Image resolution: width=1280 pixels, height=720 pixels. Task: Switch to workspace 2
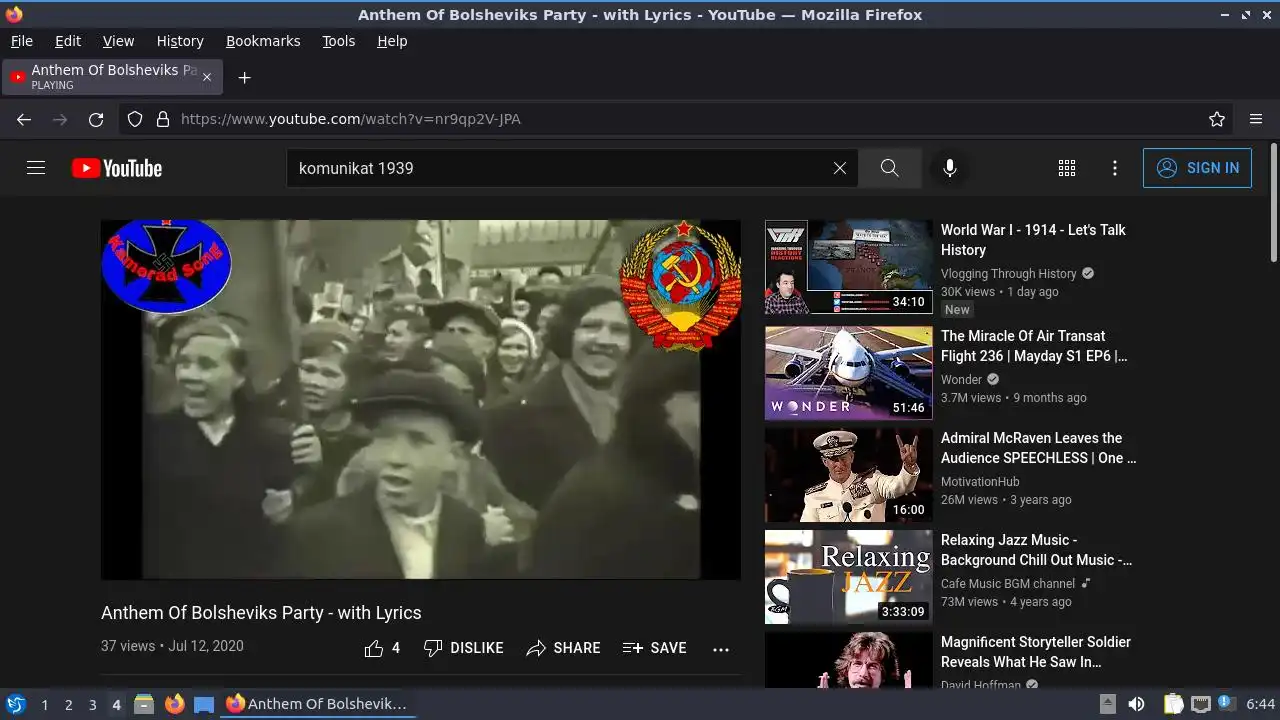pyautogui.click(x=68, y=704)
